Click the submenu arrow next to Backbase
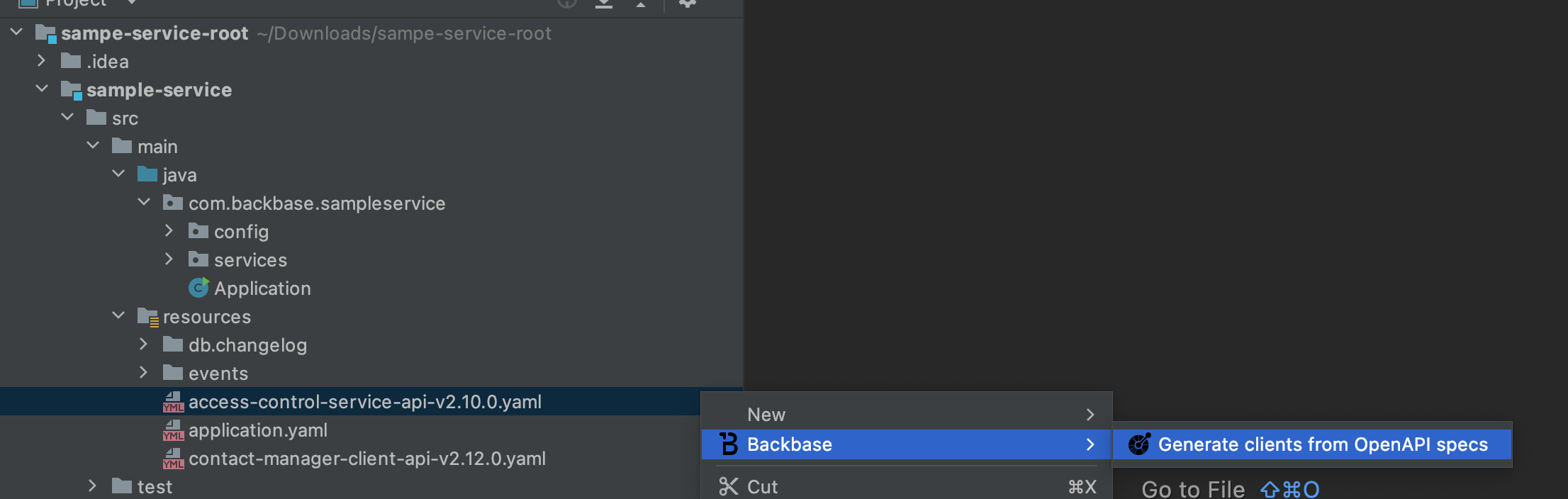This screenshot has height=499, width=1568. pos(1090,444)
